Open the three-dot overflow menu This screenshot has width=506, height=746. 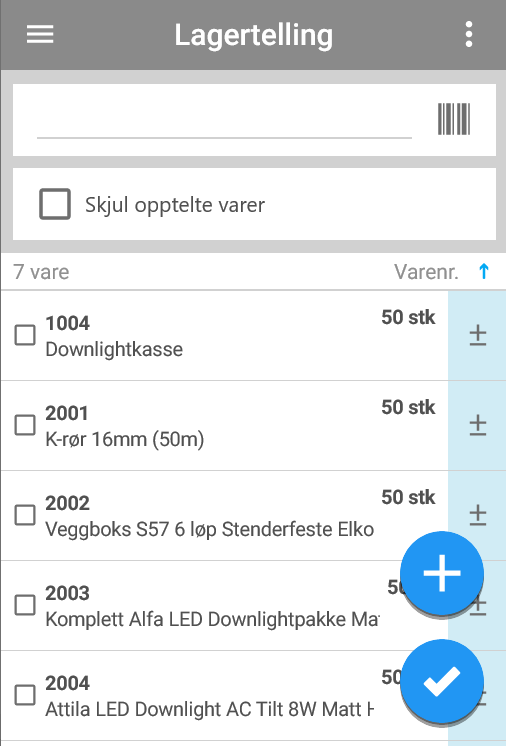click(469, 34)
